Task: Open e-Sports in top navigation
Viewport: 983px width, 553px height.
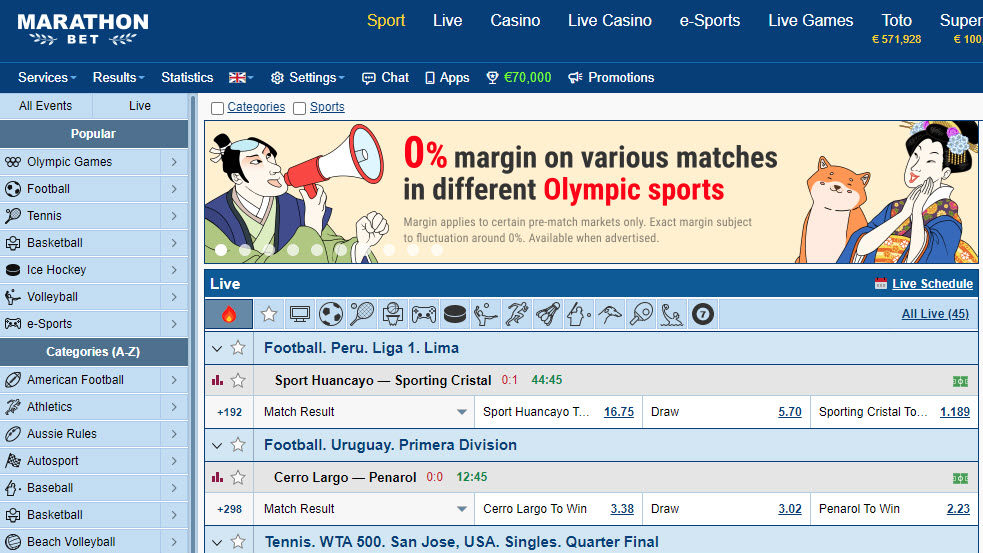Action: coord(710,21)
